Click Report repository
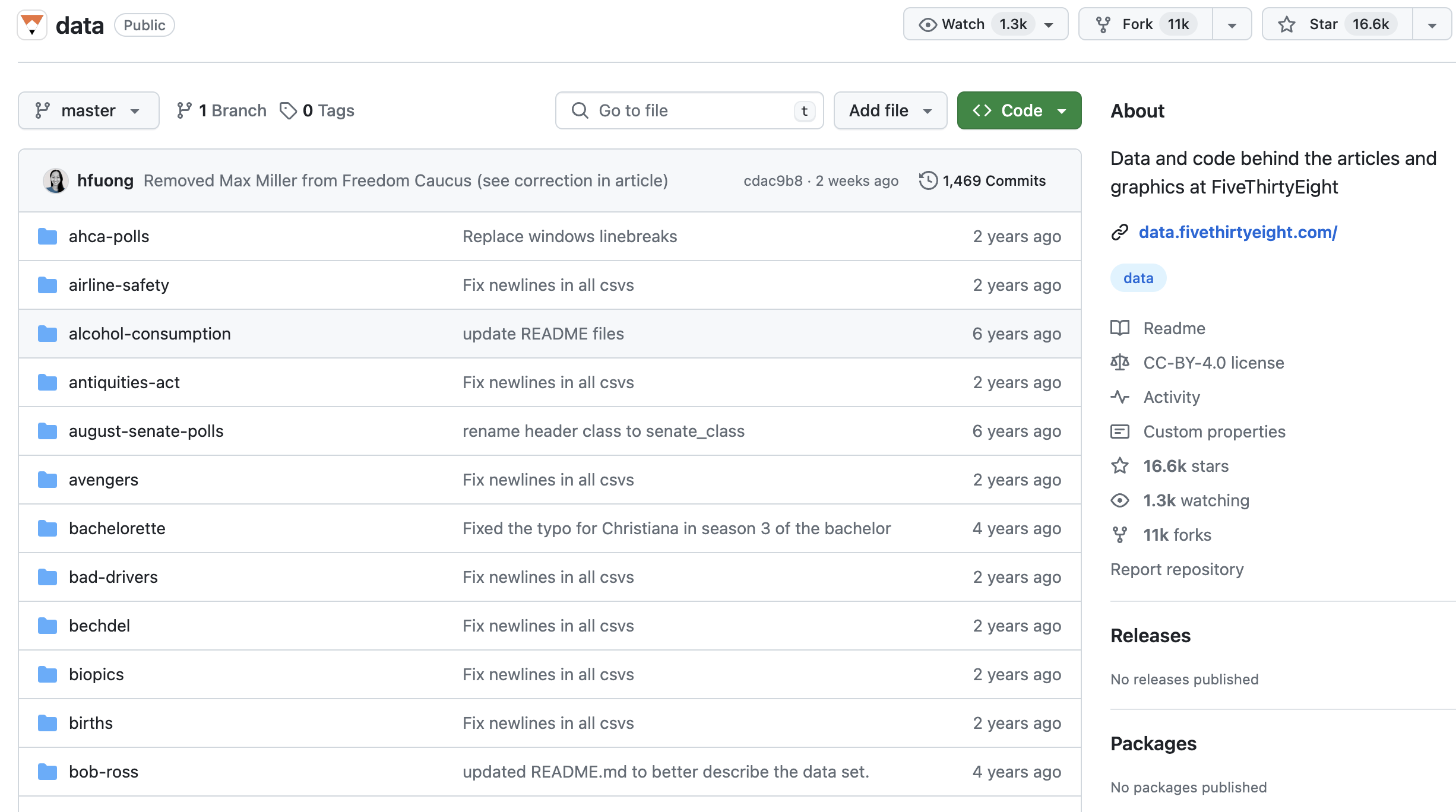 pyautogui.click(x=1176, y=569)
